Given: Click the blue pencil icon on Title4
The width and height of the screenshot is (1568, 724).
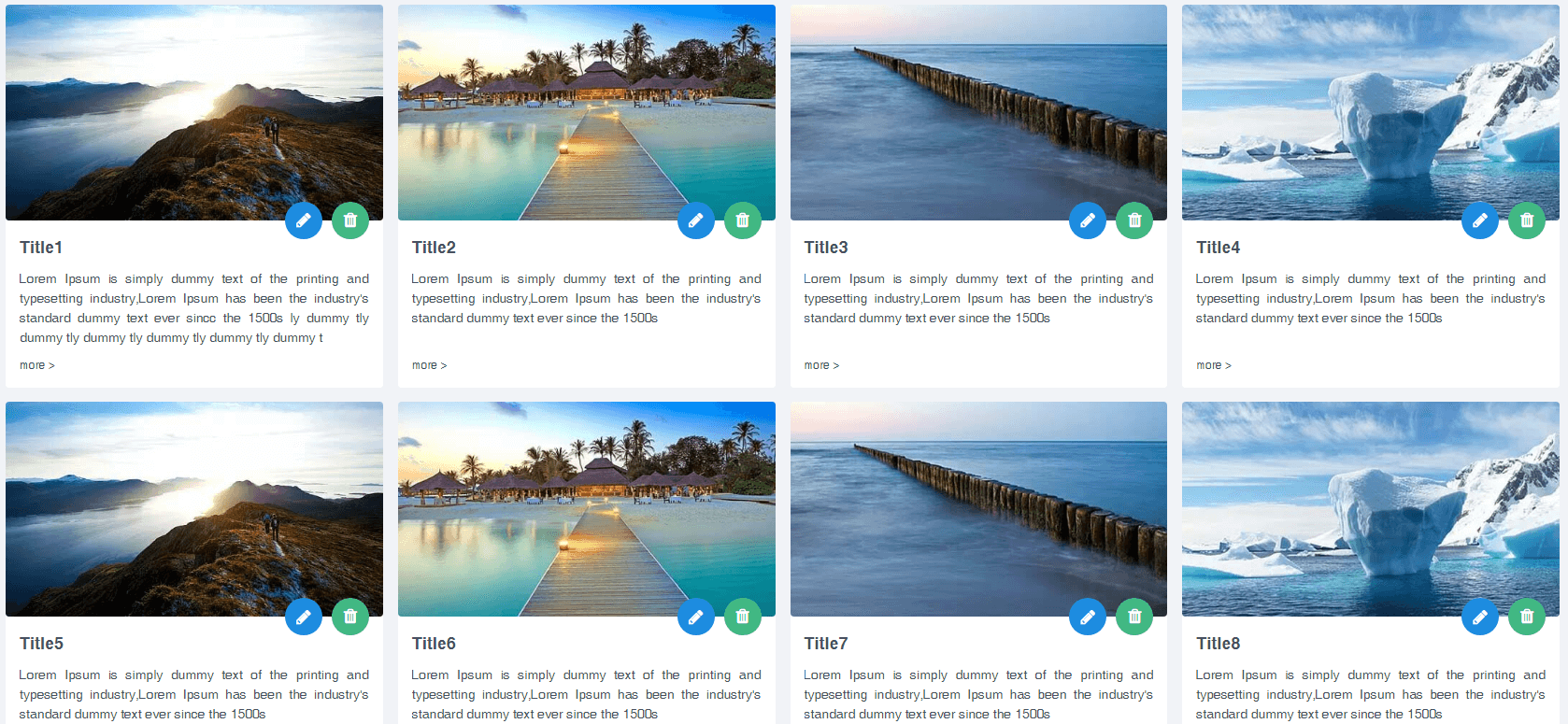Looking at the screenshot, I should (x=1480, y=220).
